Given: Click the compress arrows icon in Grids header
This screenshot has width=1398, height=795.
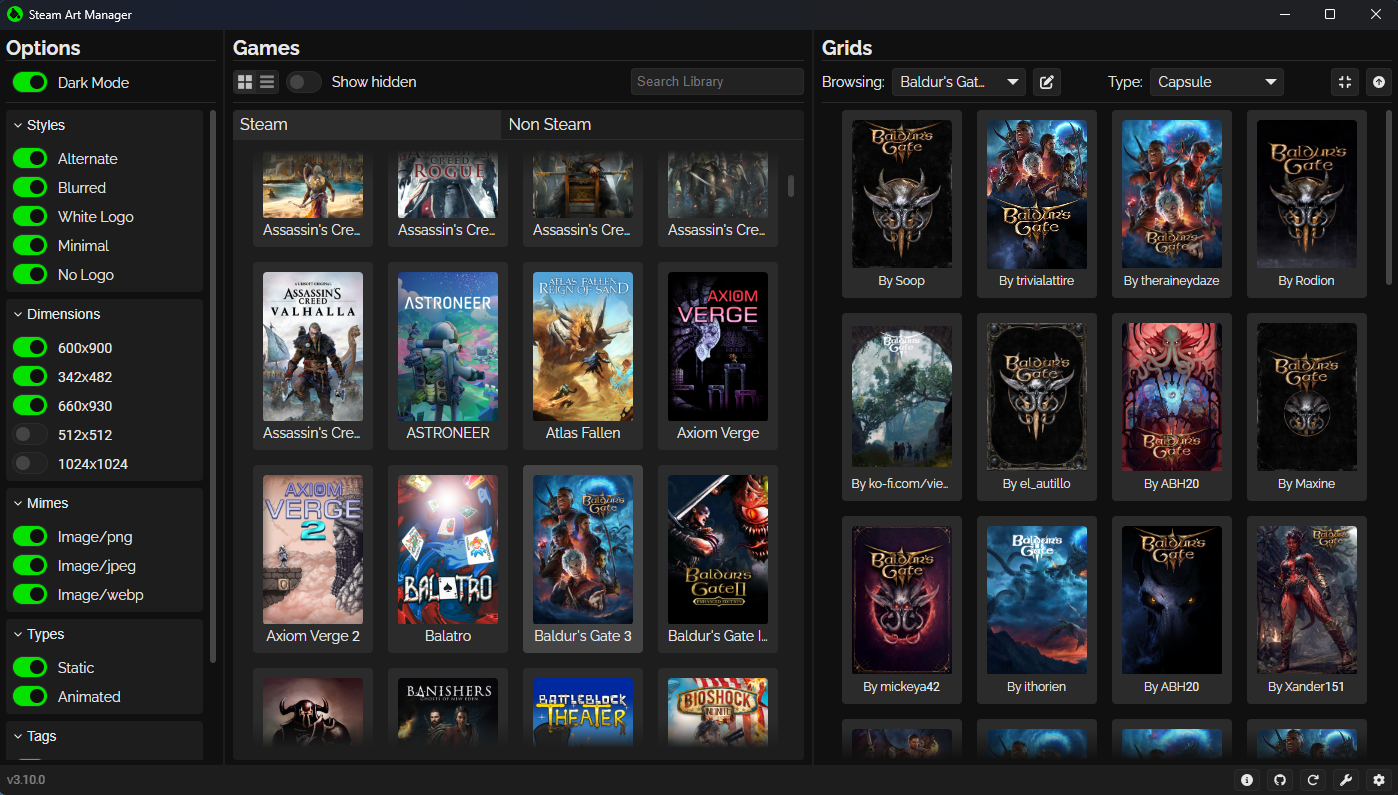Looking at the screenshot, I should click(x=1345, y=82).
